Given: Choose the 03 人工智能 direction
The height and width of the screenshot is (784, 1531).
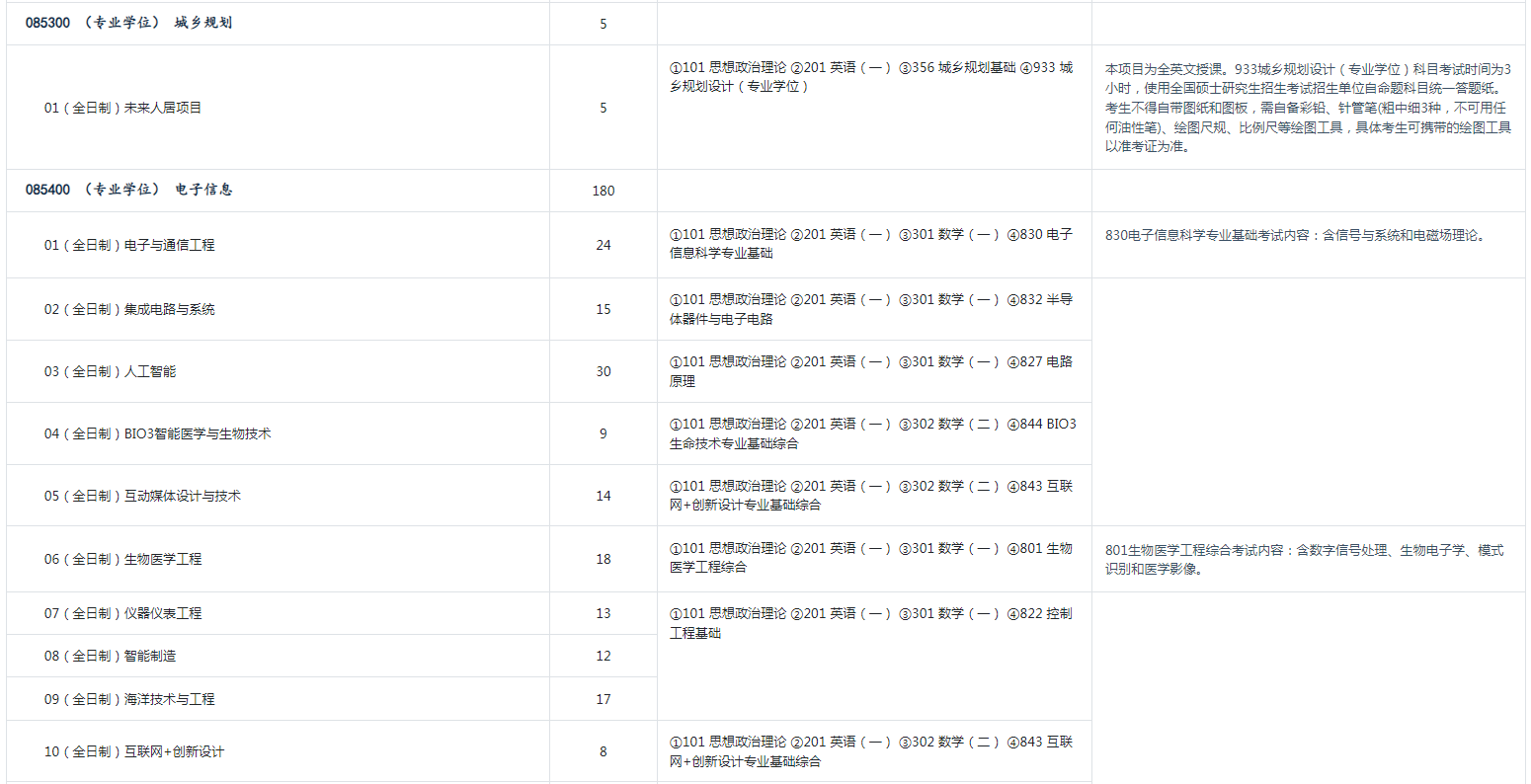Looking at the screenshot, I should coord(110,371).
